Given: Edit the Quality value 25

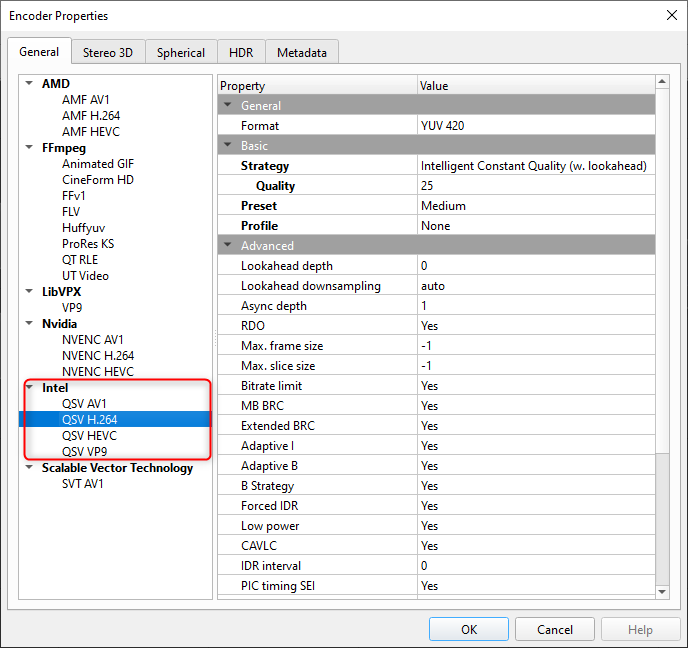Looking at the screenshot, I should [x=535, y=186].
